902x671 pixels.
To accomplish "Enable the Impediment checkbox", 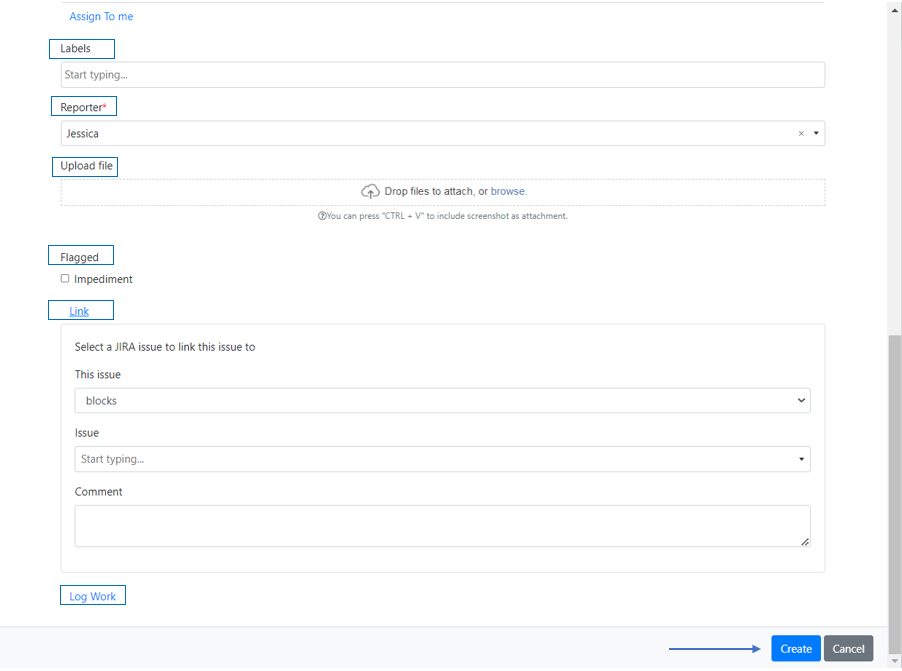I will pyautogui.click(x=65, y=279).
